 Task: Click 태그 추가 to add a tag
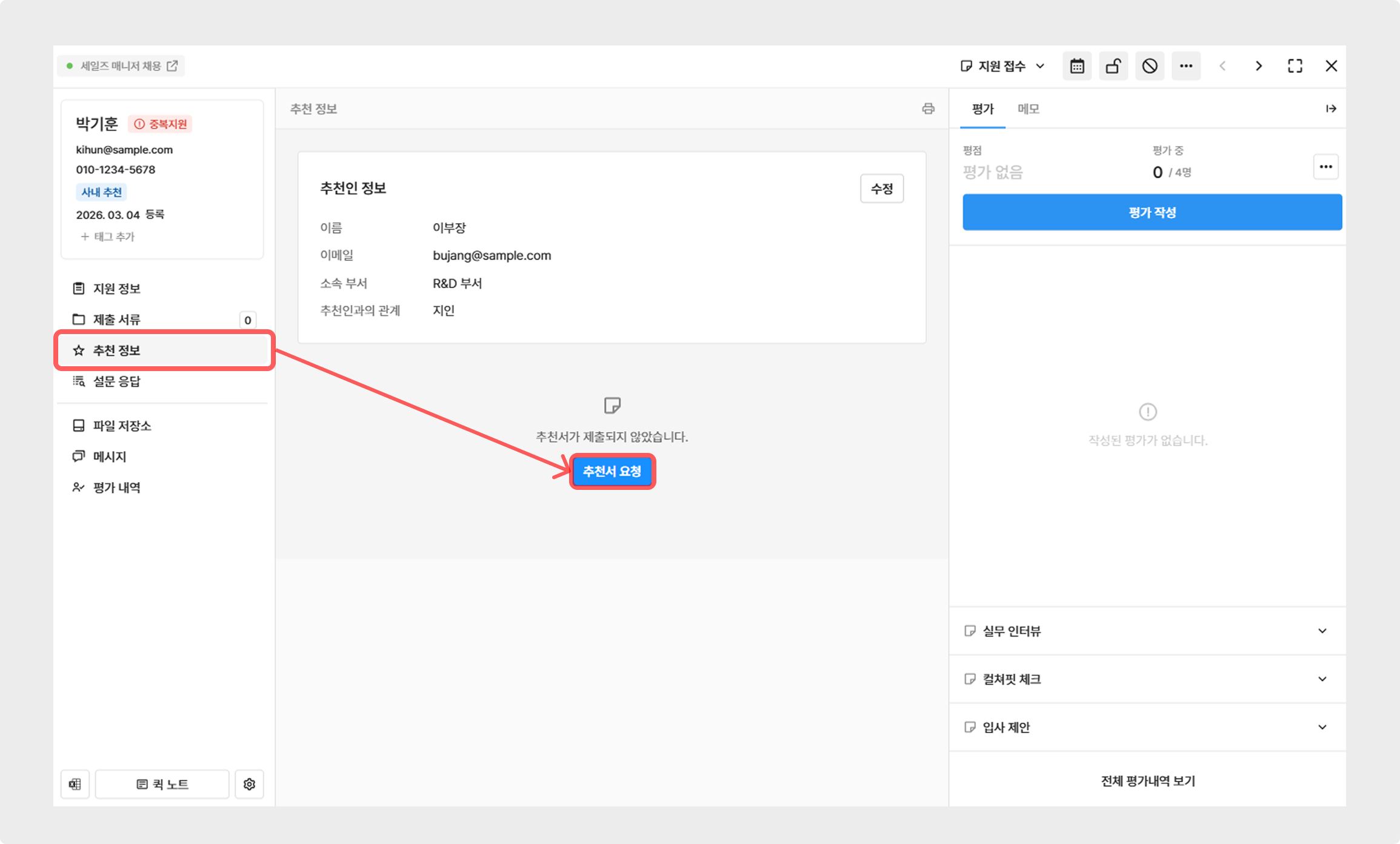[x=108, y=236]
